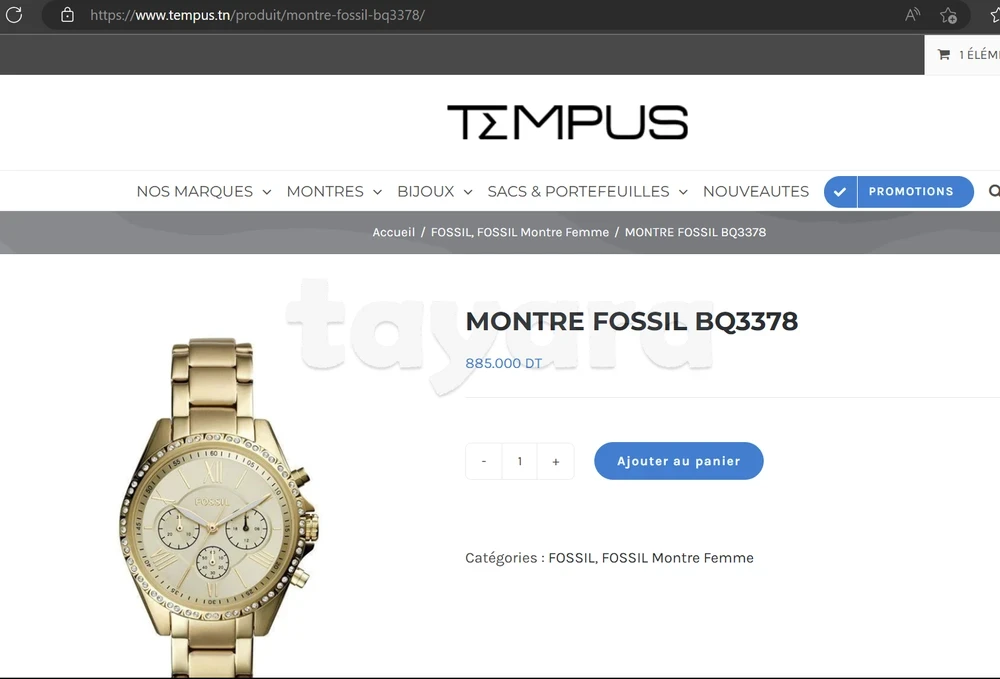Click Ajouter au panier button
Viewport: 1000px width, 679px height.
(679, 461)
